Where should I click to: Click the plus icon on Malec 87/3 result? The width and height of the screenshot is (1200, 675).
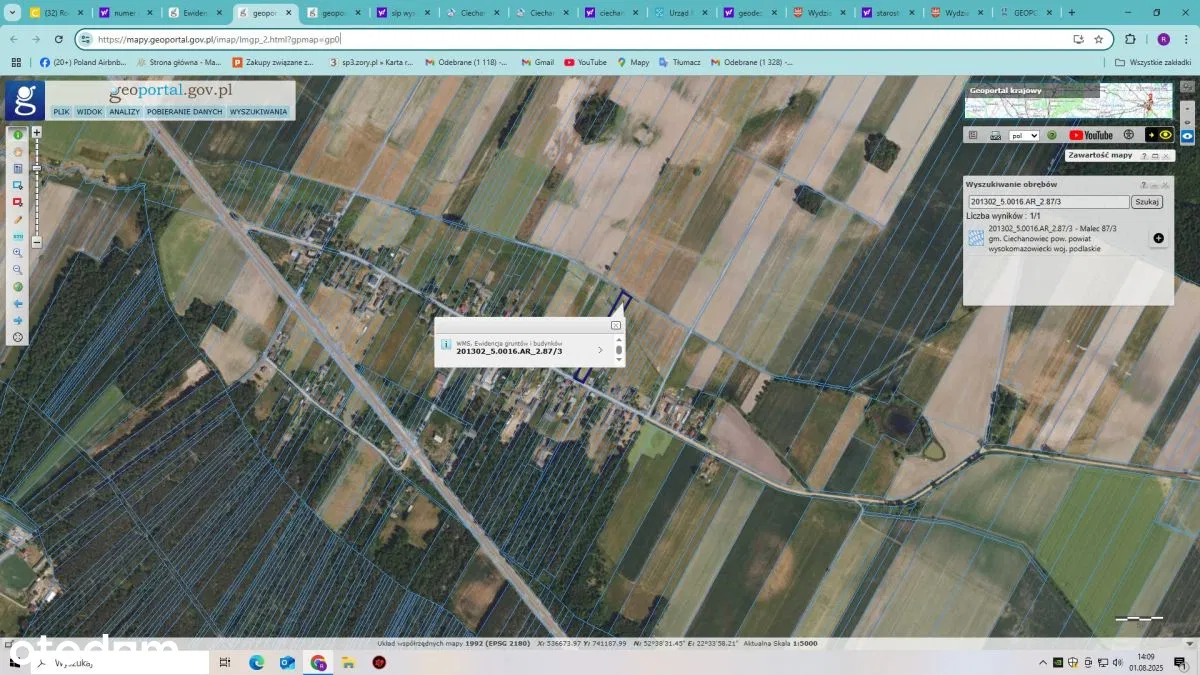point(1158,238)
